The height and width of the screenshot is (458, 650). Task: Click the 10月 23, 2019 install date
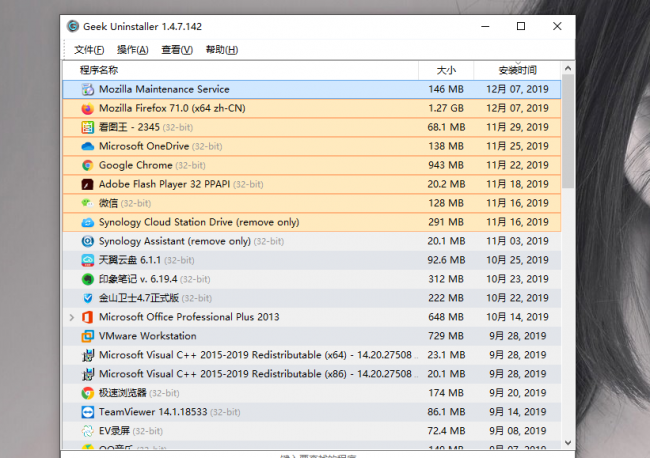coord(517,279)
